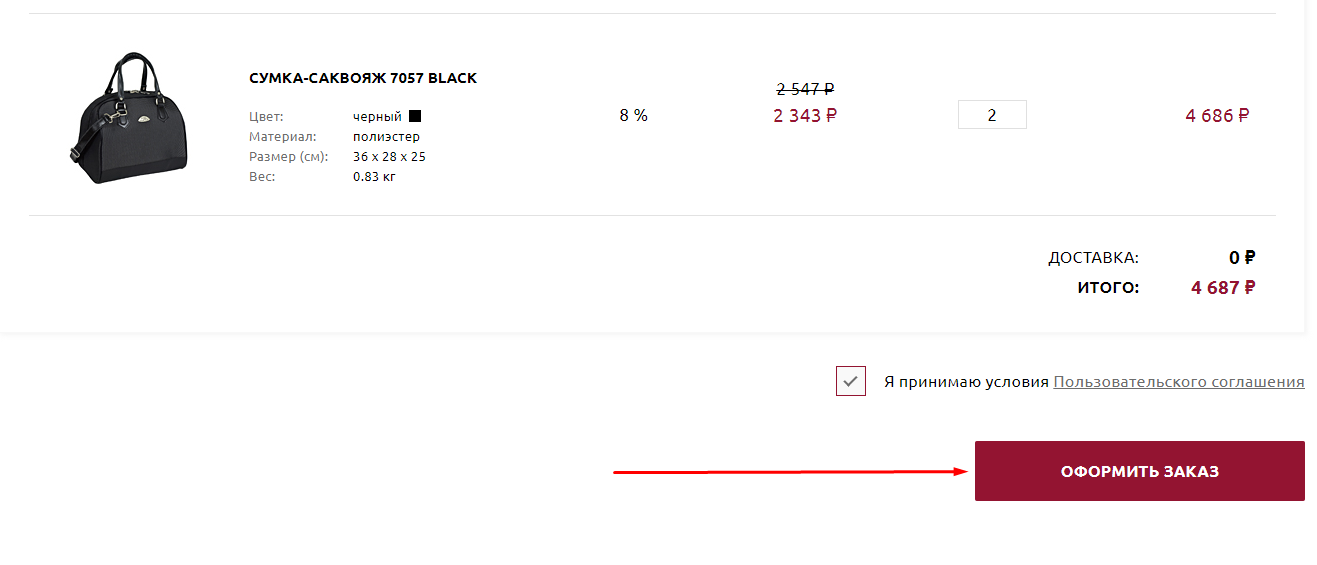Click the red arrow pointing to order button

pos(790,471)
